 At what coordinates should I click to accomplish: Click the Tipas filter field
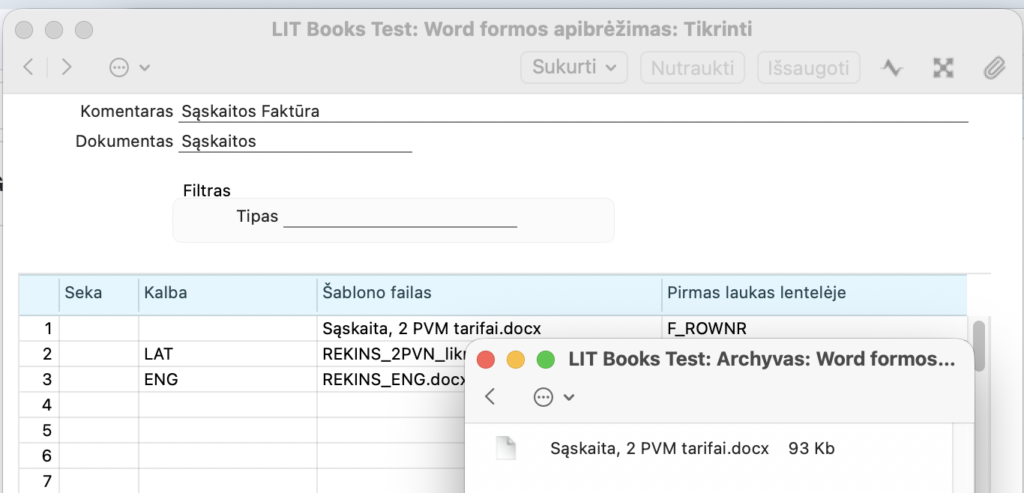400,217
